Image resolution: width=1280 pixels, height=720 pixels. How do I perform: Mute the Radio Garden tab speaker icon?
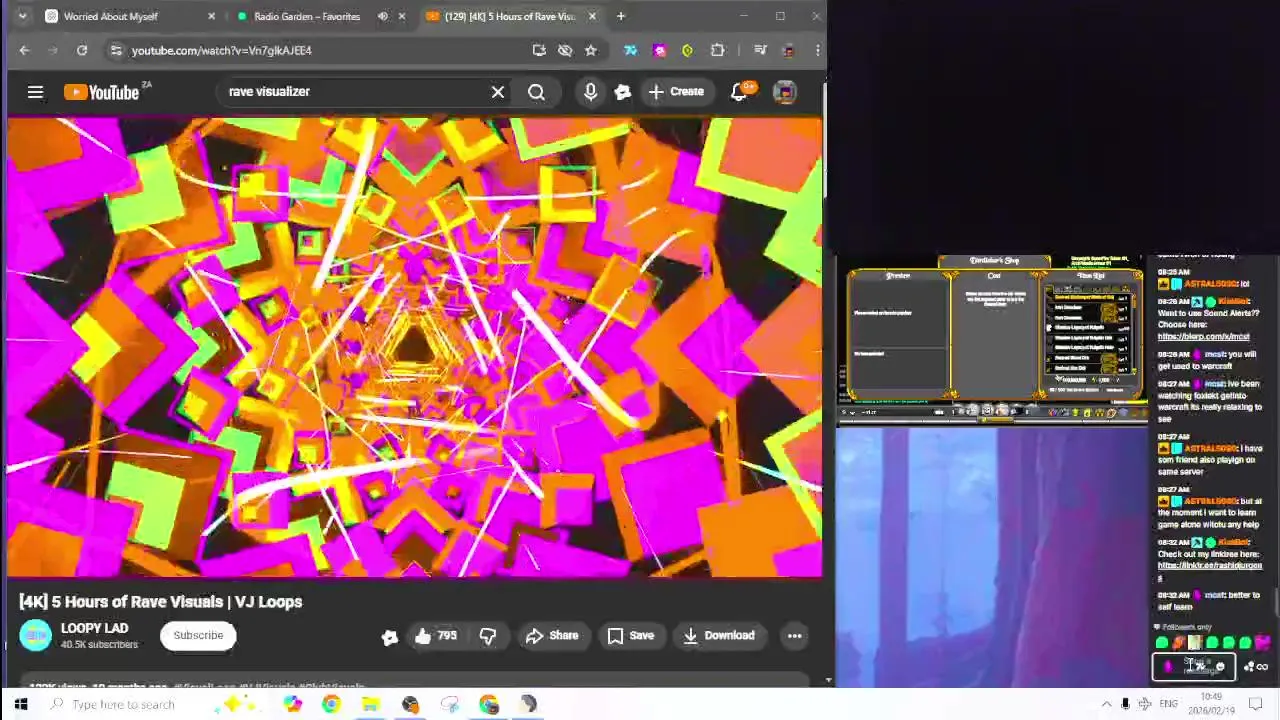[382, 16]
